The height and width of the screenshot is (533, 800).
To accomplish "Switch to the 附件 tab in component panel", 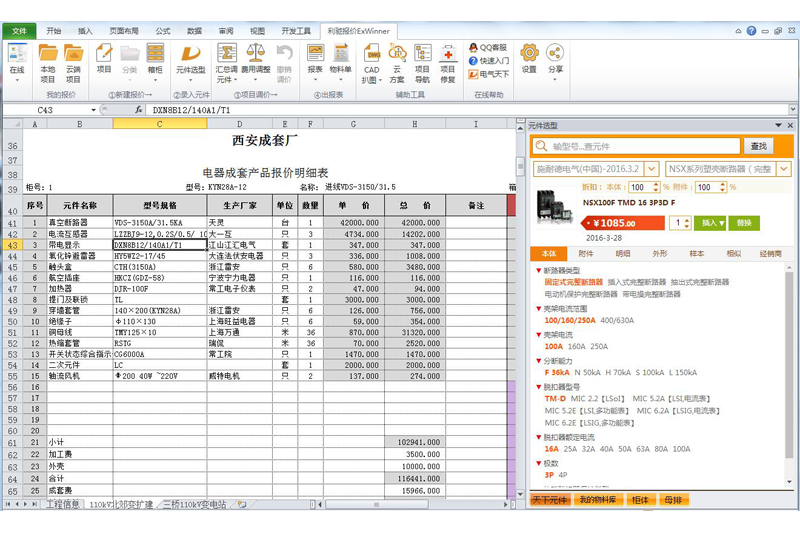I will click(x=586, y=254).
